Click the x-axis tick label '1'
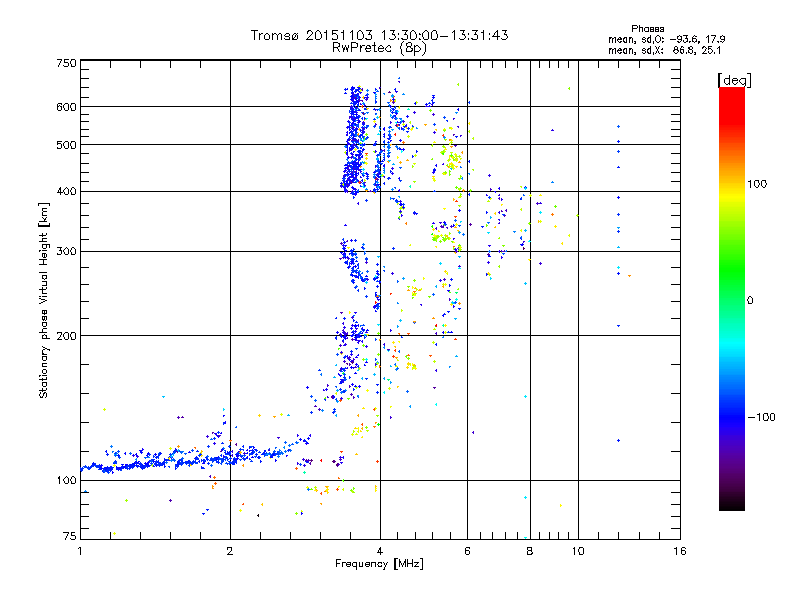Image resolution: width=800 pixels, height=600 pixels. coord(80,551)
